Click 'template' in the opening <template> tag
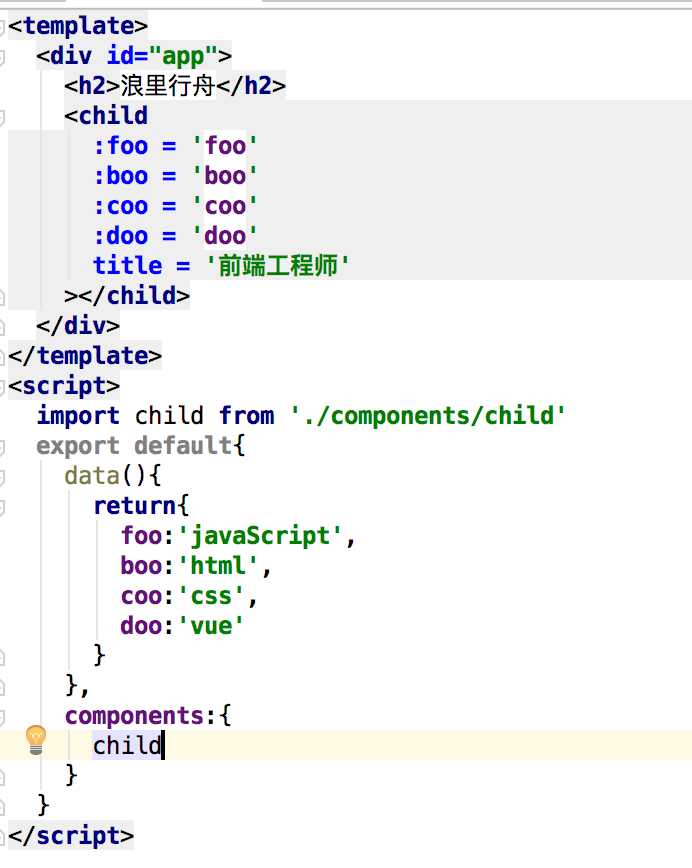The height and width of the screenshot is (868, 692). (78, 27)
